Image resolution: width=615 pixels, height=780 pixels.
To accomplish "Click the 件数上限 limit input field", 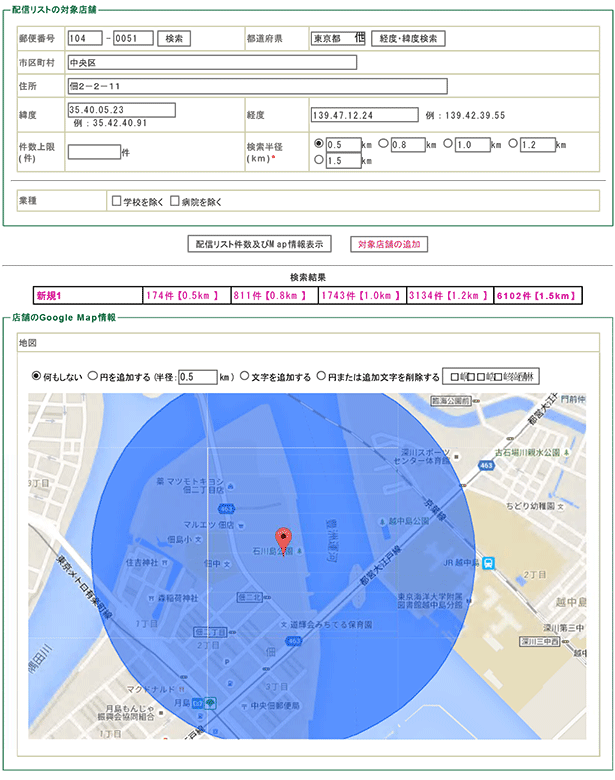I will 95,152.
